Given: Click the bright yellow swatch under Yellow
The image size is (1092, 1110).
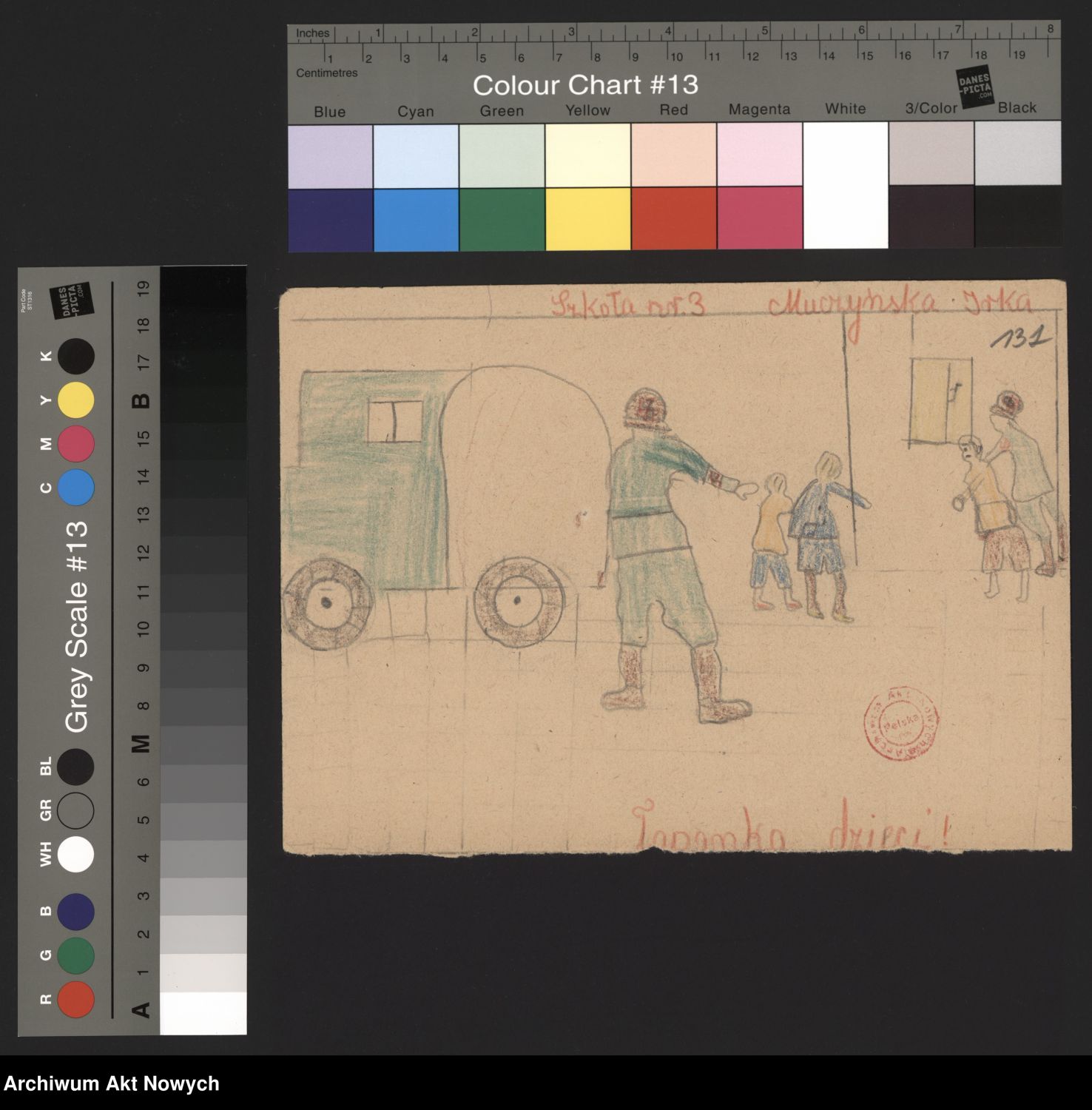Looking at the screenshot, I should [x=587, y=218].
